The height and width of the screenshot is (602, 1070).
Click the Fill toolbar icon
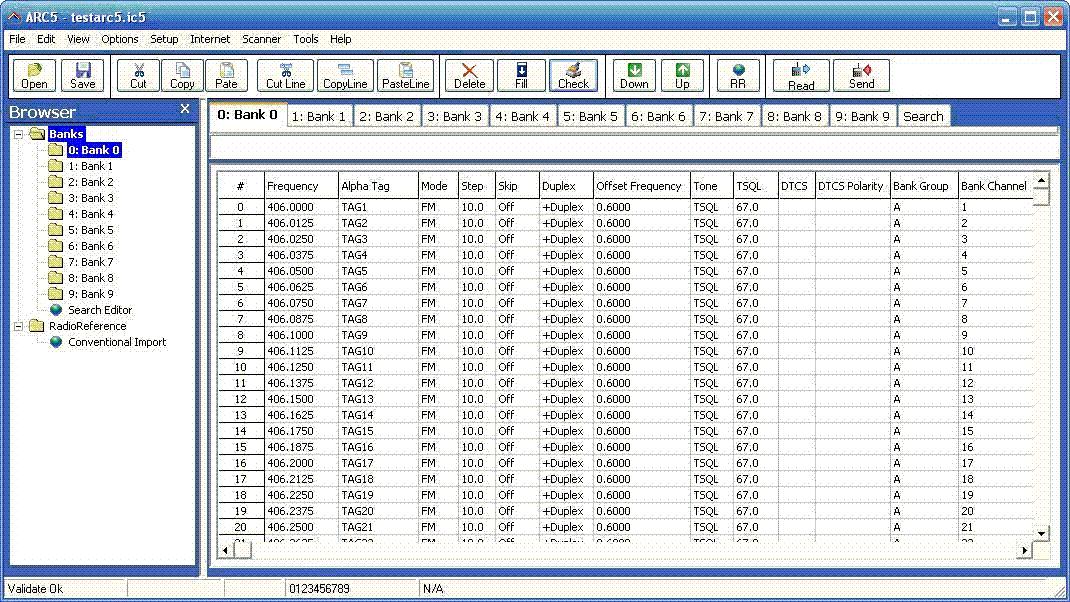point(521,75)
